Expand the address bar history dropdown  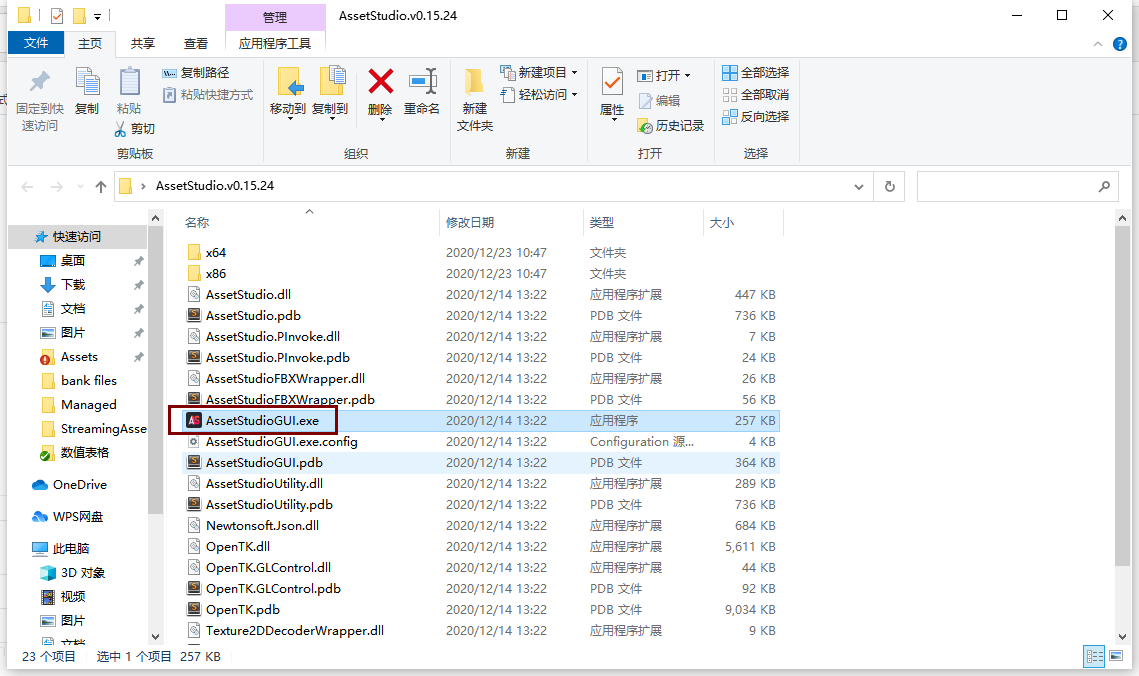coord(858,187)
